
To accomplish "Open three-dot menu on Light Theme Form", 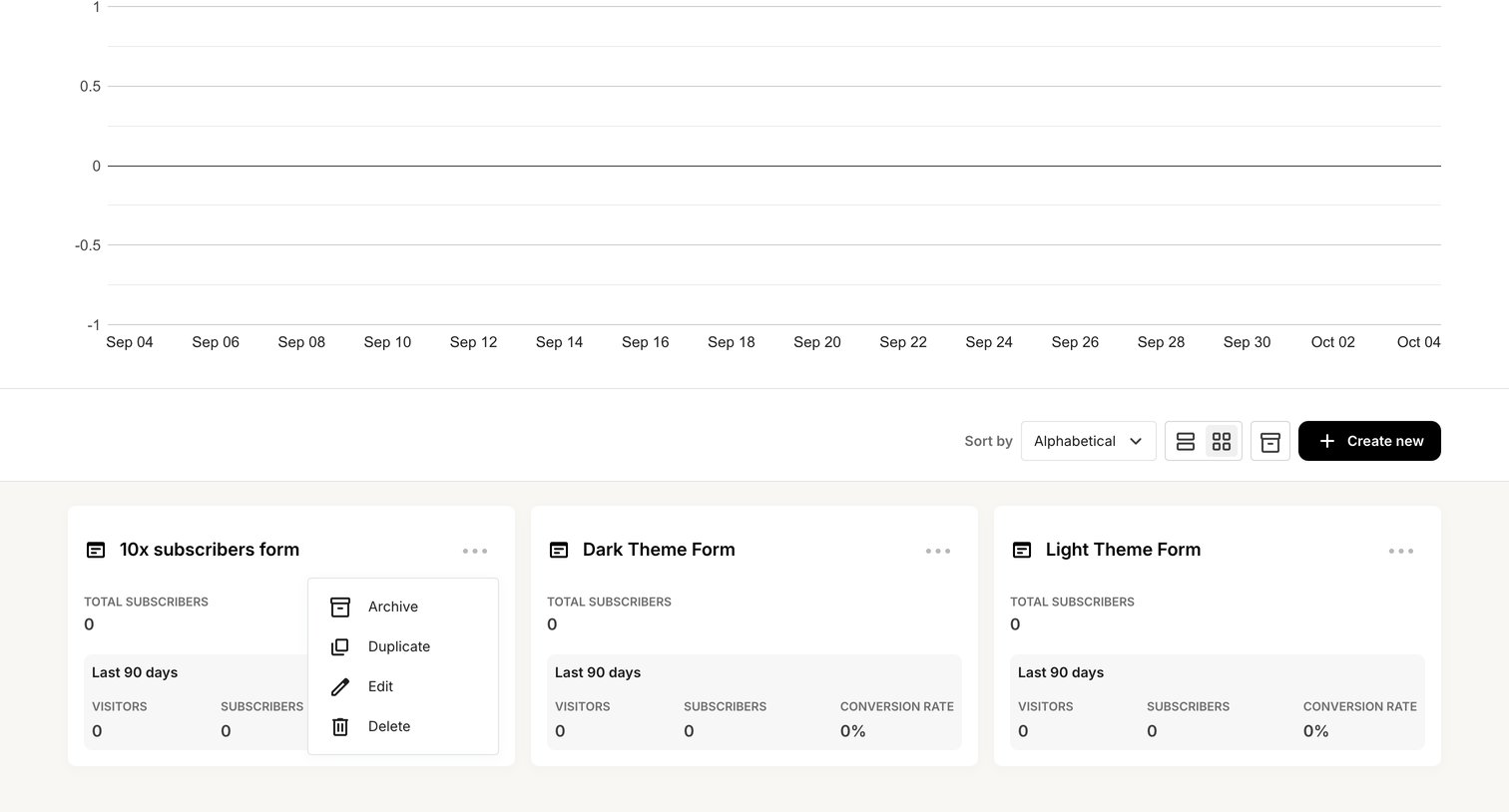I will point(1401,551).
